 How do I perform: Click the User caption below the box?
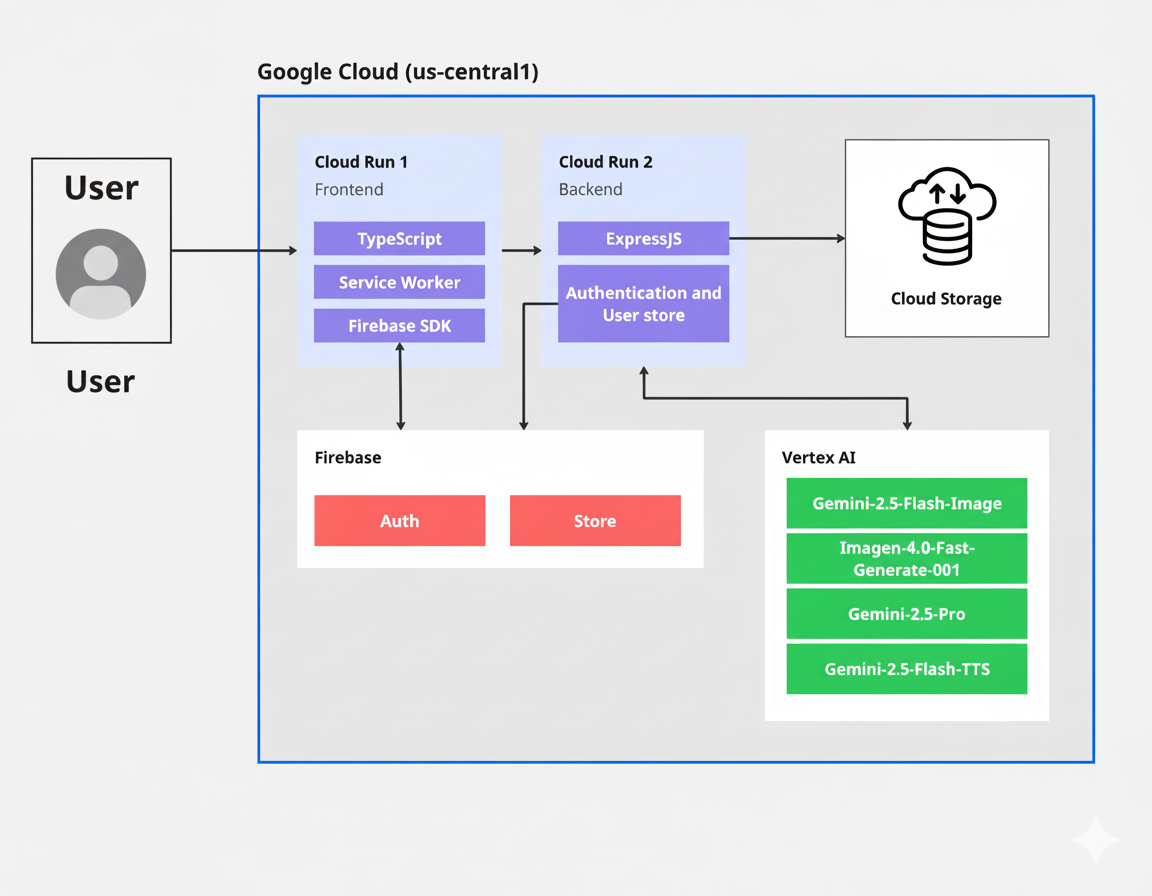101,382
